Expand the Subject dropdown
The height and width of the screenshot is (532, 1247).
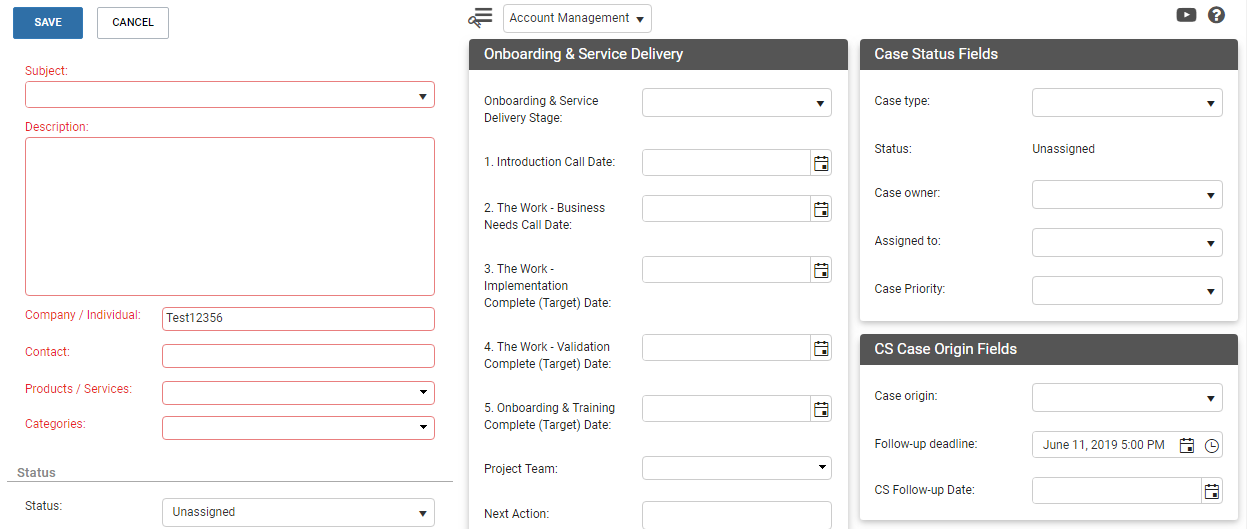point(230,95)
